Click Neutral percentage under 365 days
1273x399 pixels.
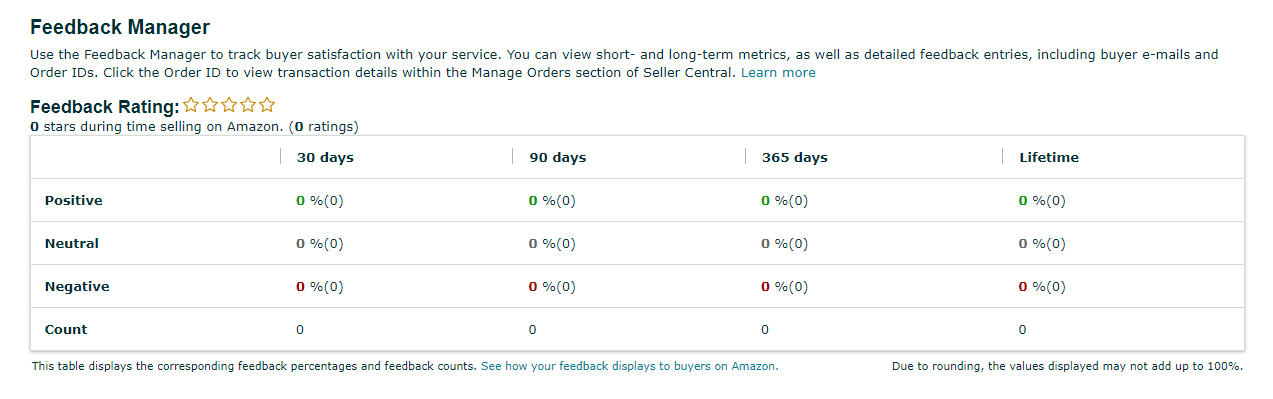pos(785,243)
